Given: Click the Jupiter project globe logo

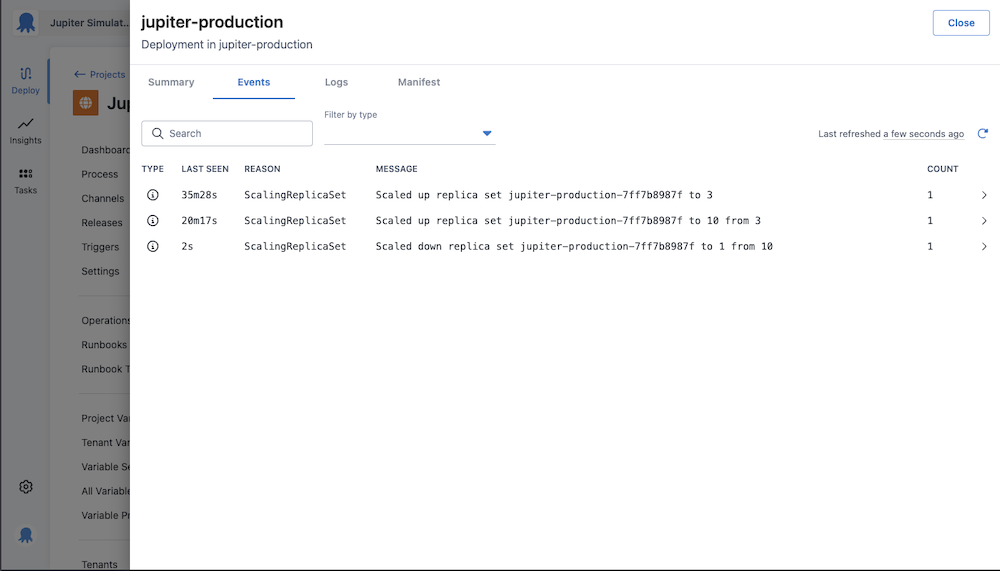Looking at the screenshot, I should pyautogui.click(x=85, y=103).
